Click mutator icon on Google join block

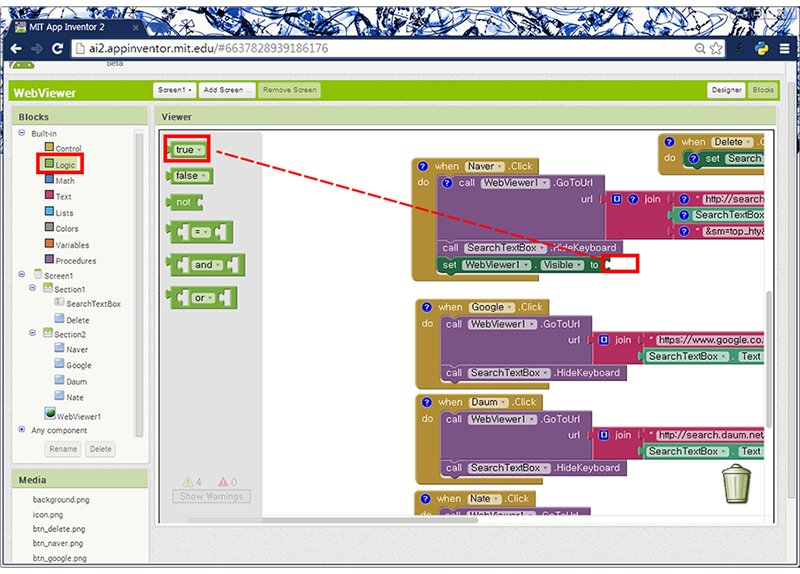coord(604,340)
